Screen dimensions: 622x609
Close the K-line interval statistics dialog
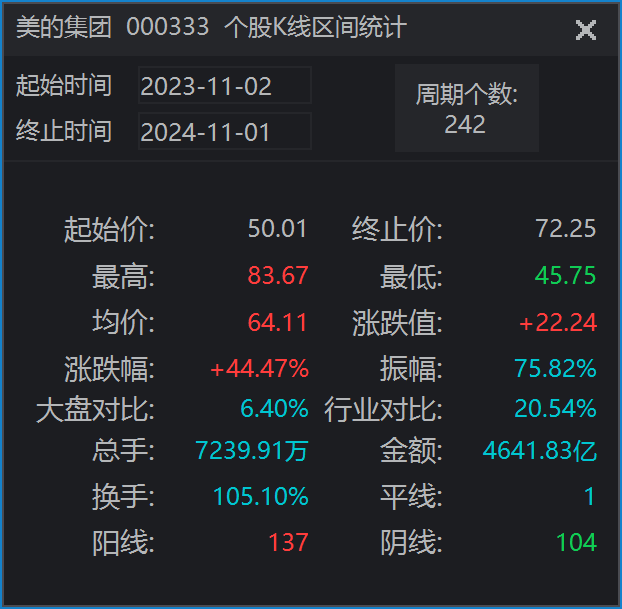point(586,30)
